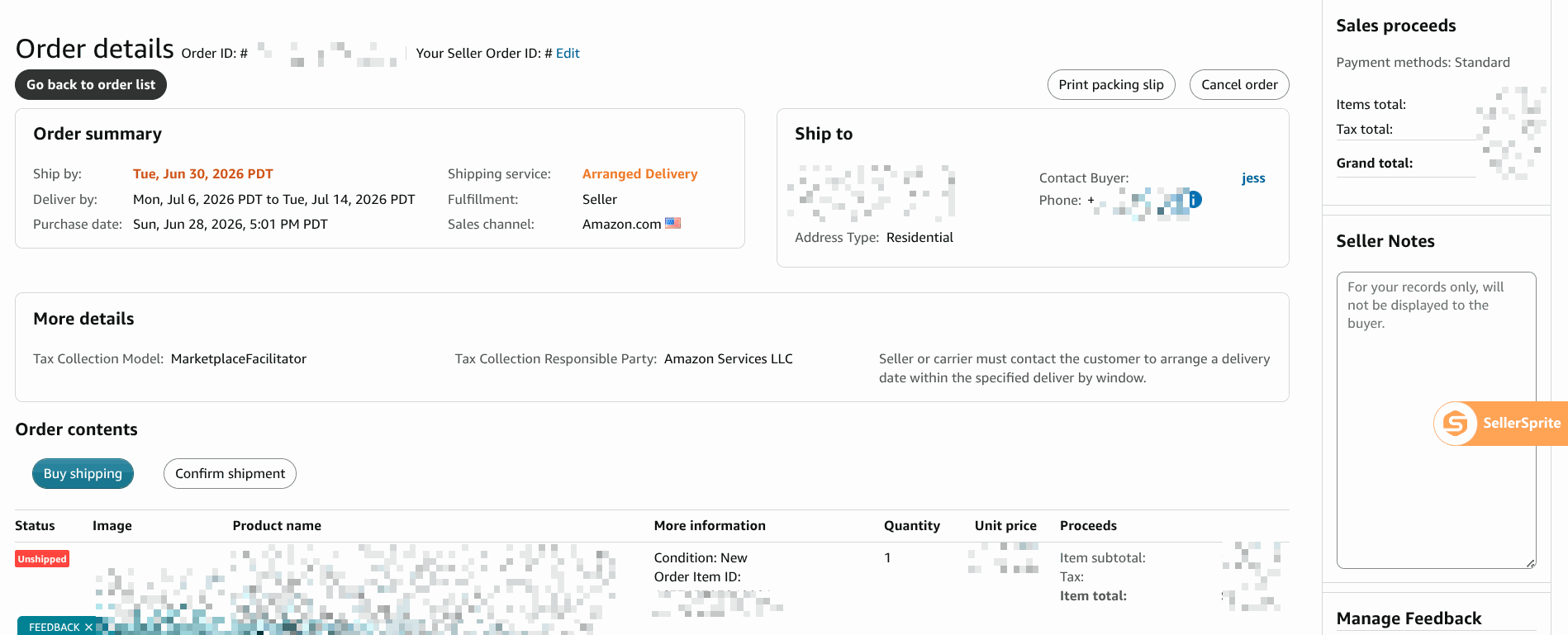Click the Manage Feedback heading

pos(1409,618)
